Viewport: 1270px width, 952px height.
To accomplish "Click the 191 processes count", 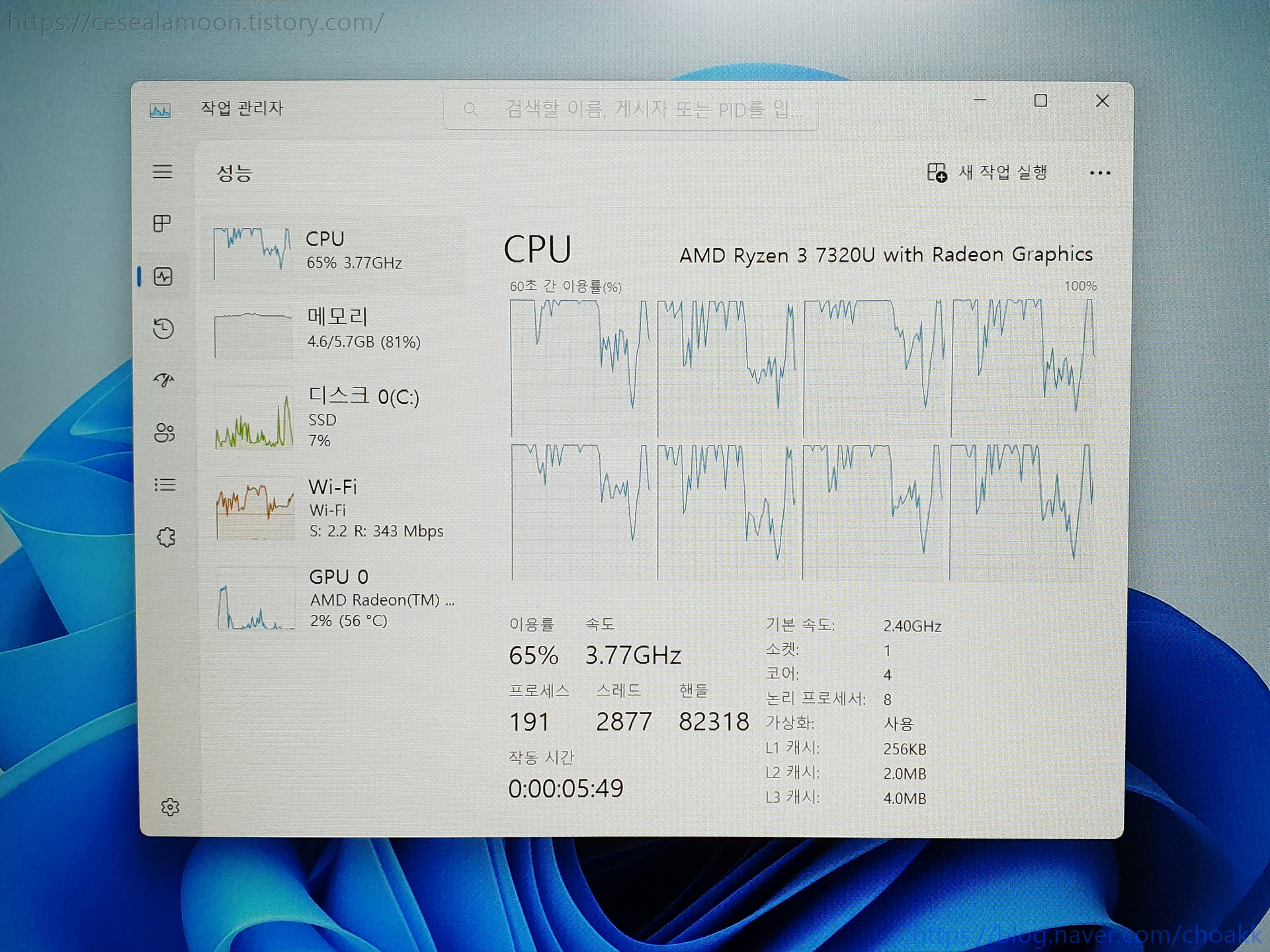I will tap(529, 721).
